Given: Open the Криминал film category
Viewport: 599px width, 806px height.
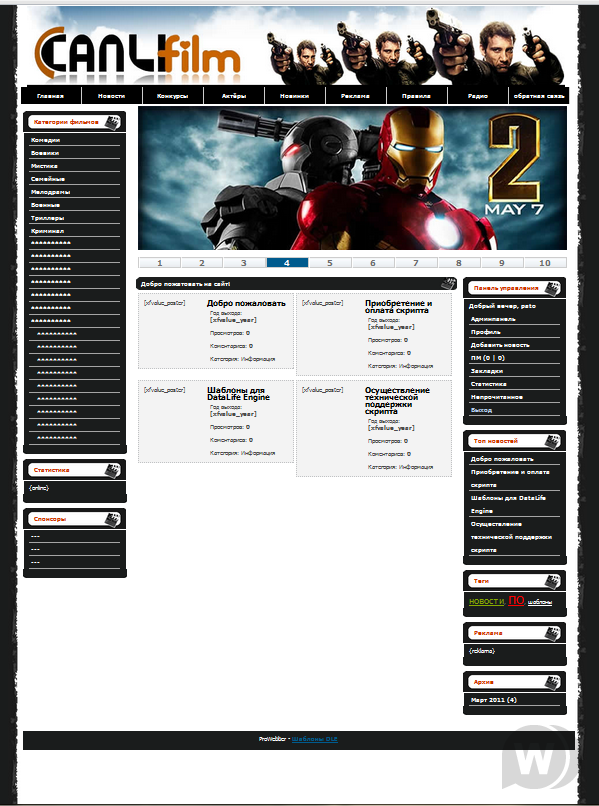Looking at the screenshot, I should pyautogui.click(x=47, y=231).
